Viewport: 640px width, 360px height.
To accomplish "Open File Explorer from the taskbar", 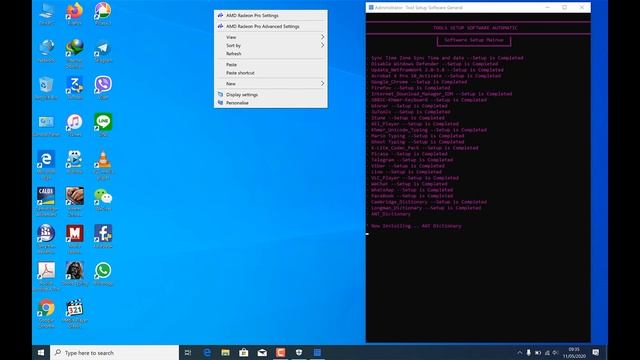I will coord(225,353).
